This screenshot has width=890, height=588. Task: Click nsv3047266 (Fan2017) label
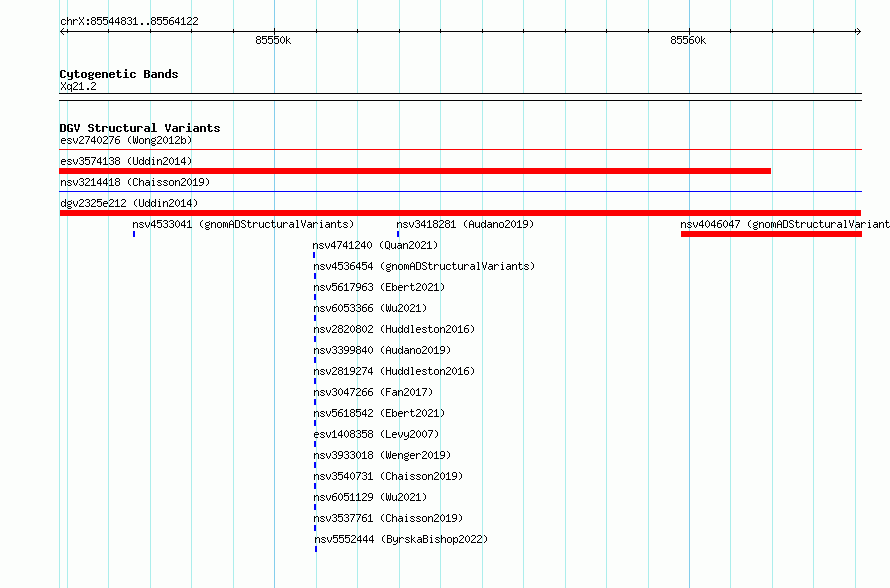click(x=373, y=392)
